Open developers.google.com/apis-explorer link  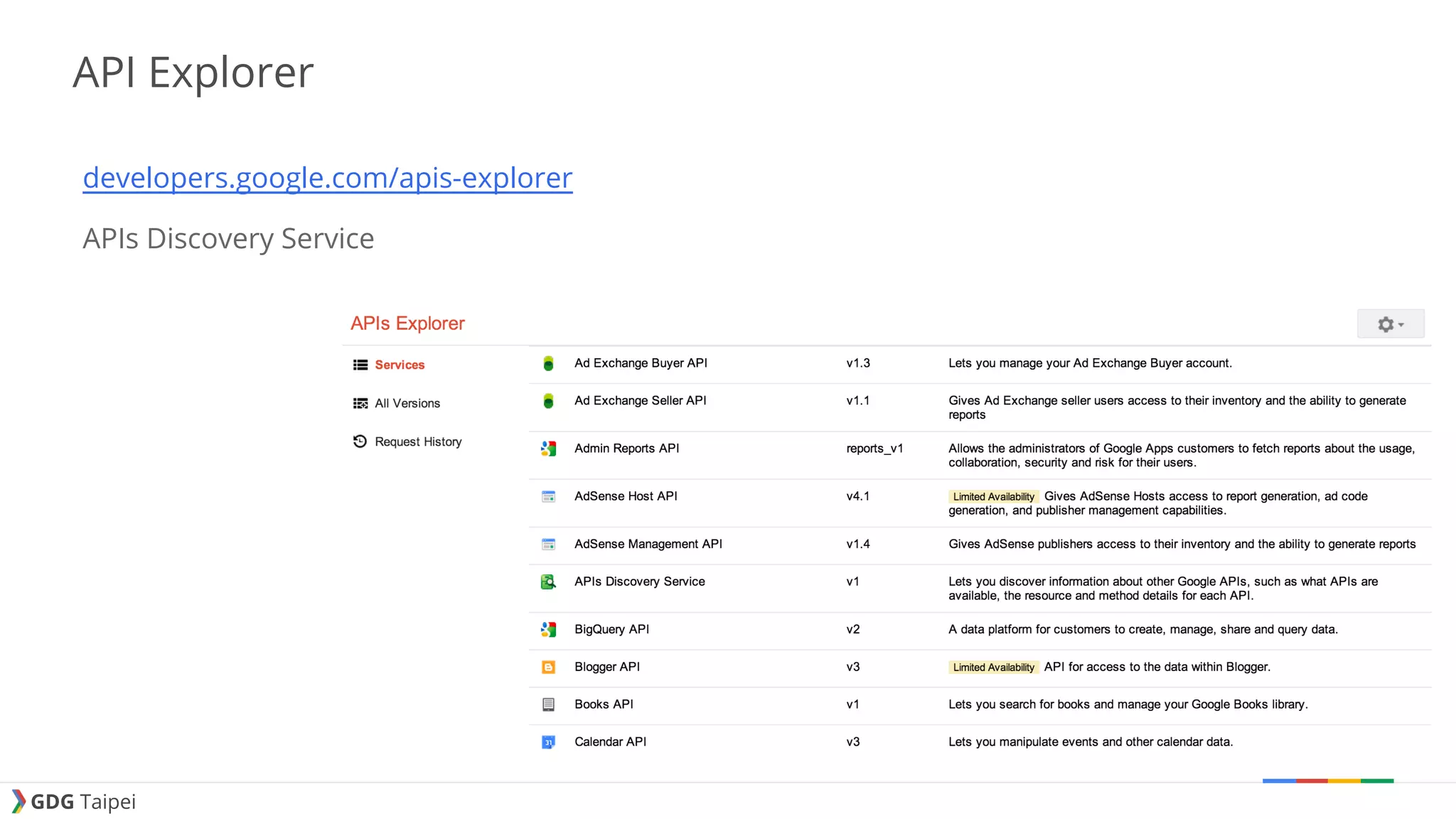[327, 178]
